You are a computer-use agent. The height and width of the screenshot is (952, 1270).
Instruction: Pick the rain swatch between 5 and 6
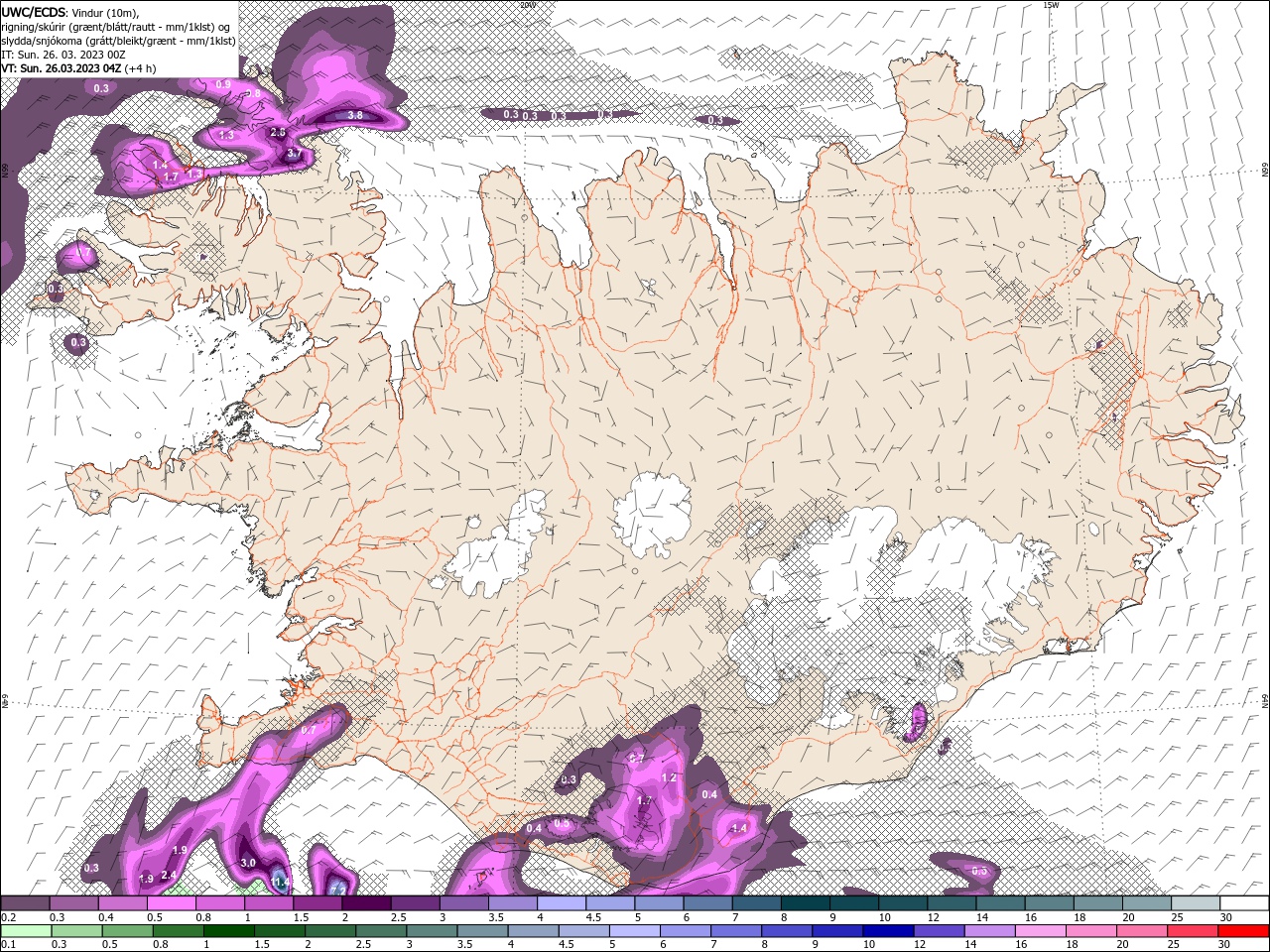click(x=635, y=931)
